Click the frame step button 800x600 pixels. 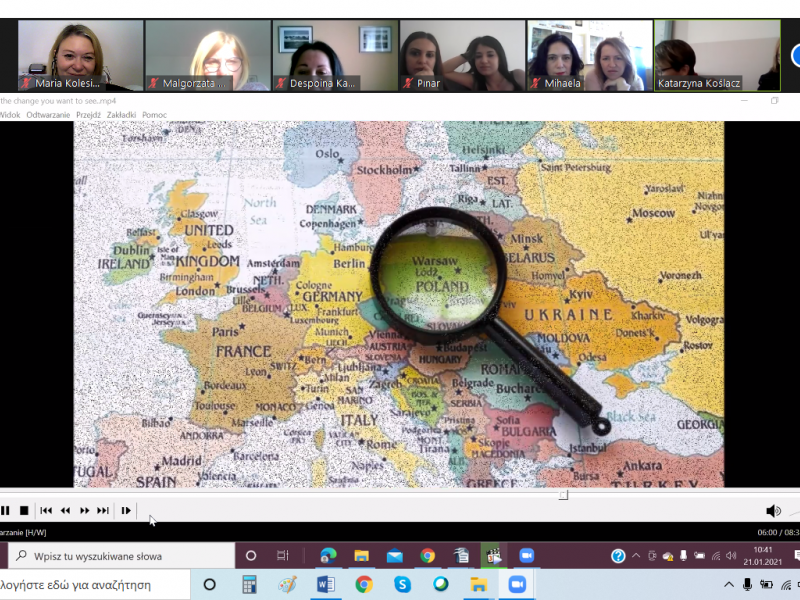(x=126, y=510)
